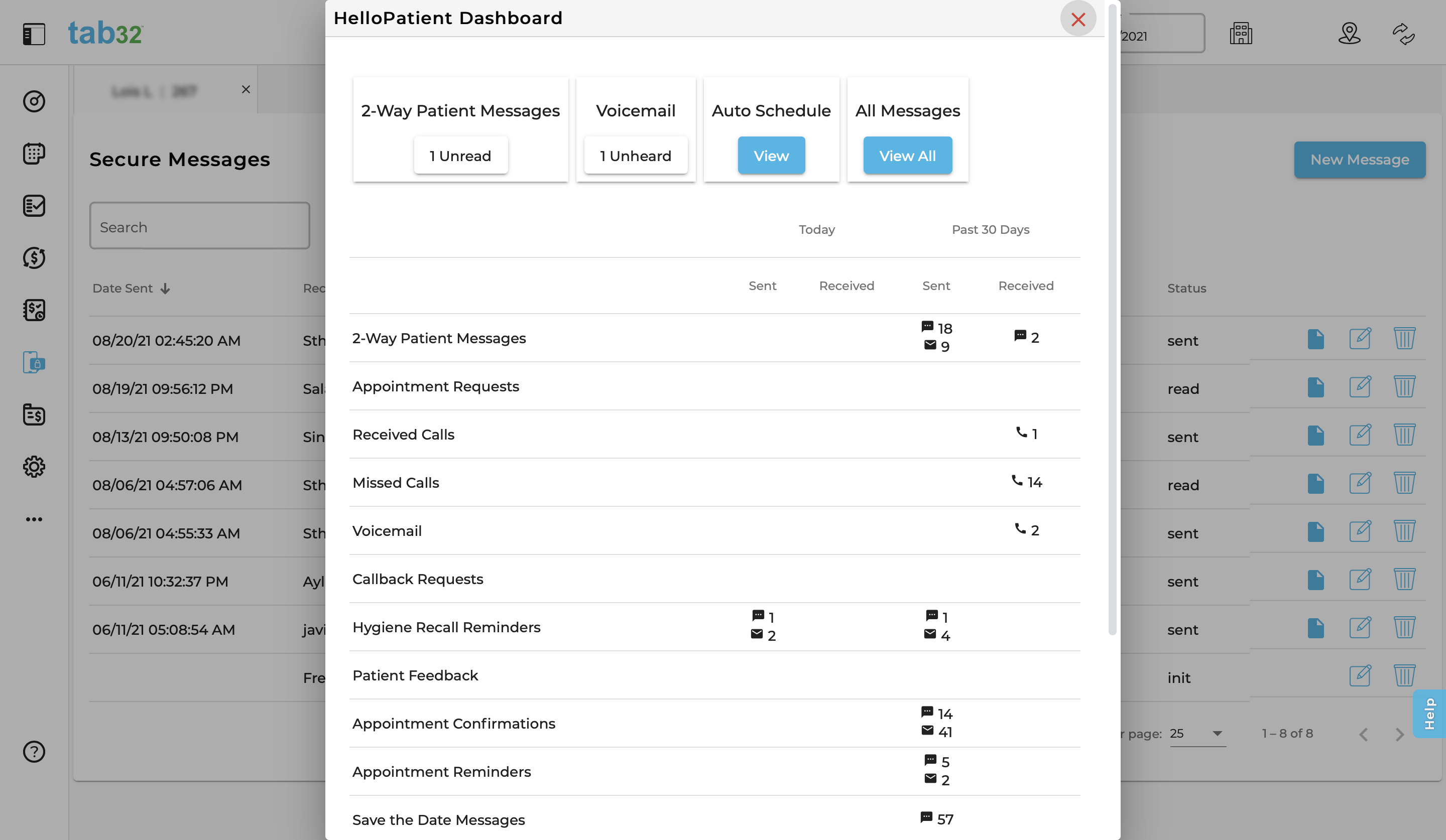Click the New Message button
This screenshot has width=1446, height=840.
1360,160
